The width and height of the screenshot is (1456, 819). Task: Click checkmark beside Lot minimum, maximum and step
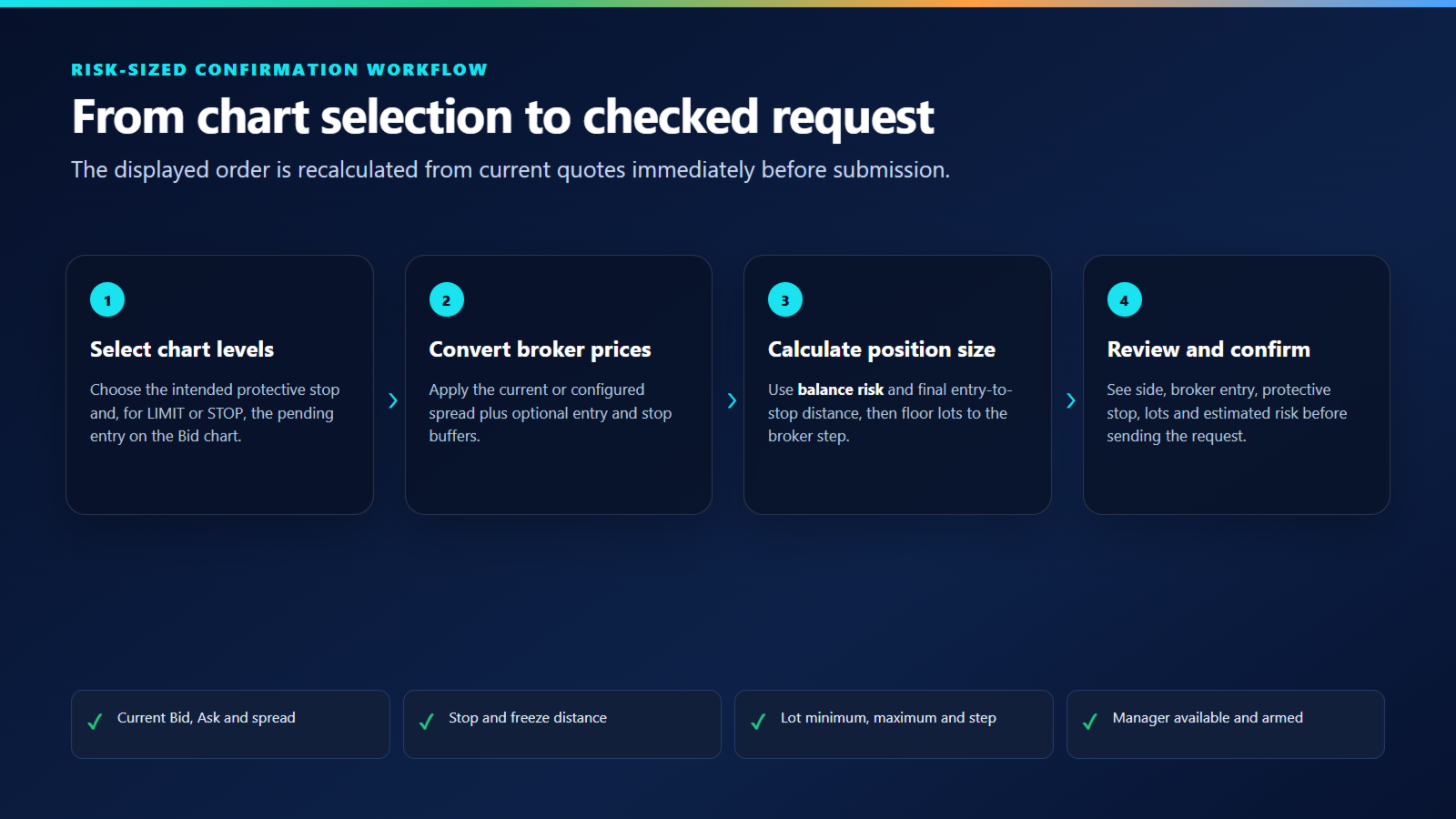click(758, 722)
